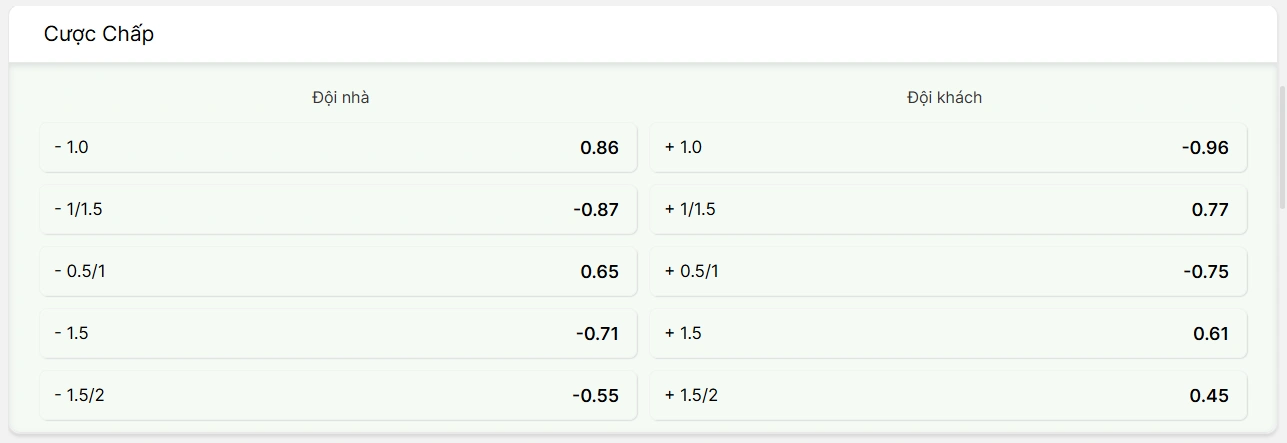Click the home -1.5 handicap row
Viewport: 1287px width, 443px height.
[338, 333]
